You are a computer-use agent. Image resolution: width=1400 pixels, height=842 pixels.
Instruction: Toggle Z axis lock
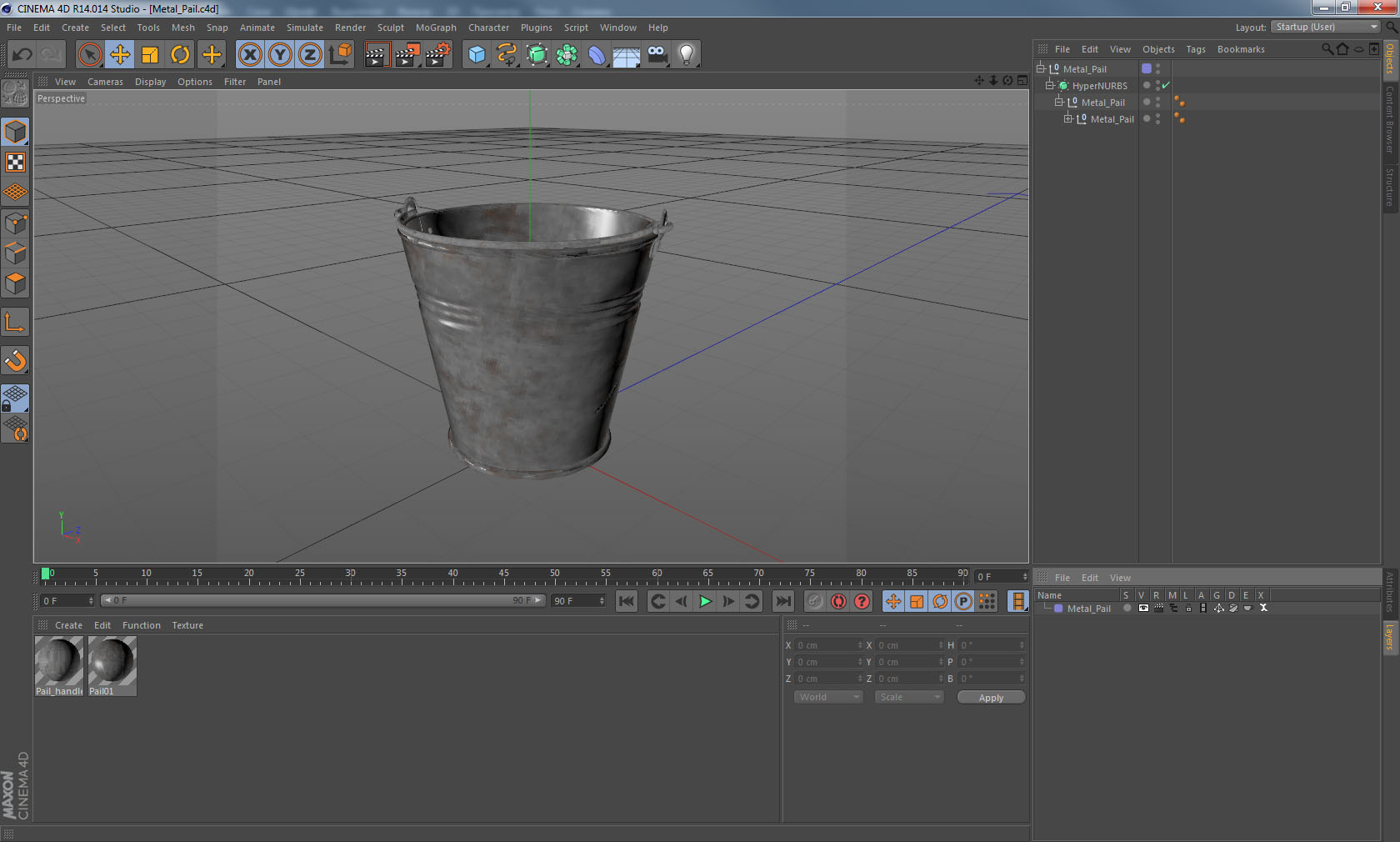(310, 55)
